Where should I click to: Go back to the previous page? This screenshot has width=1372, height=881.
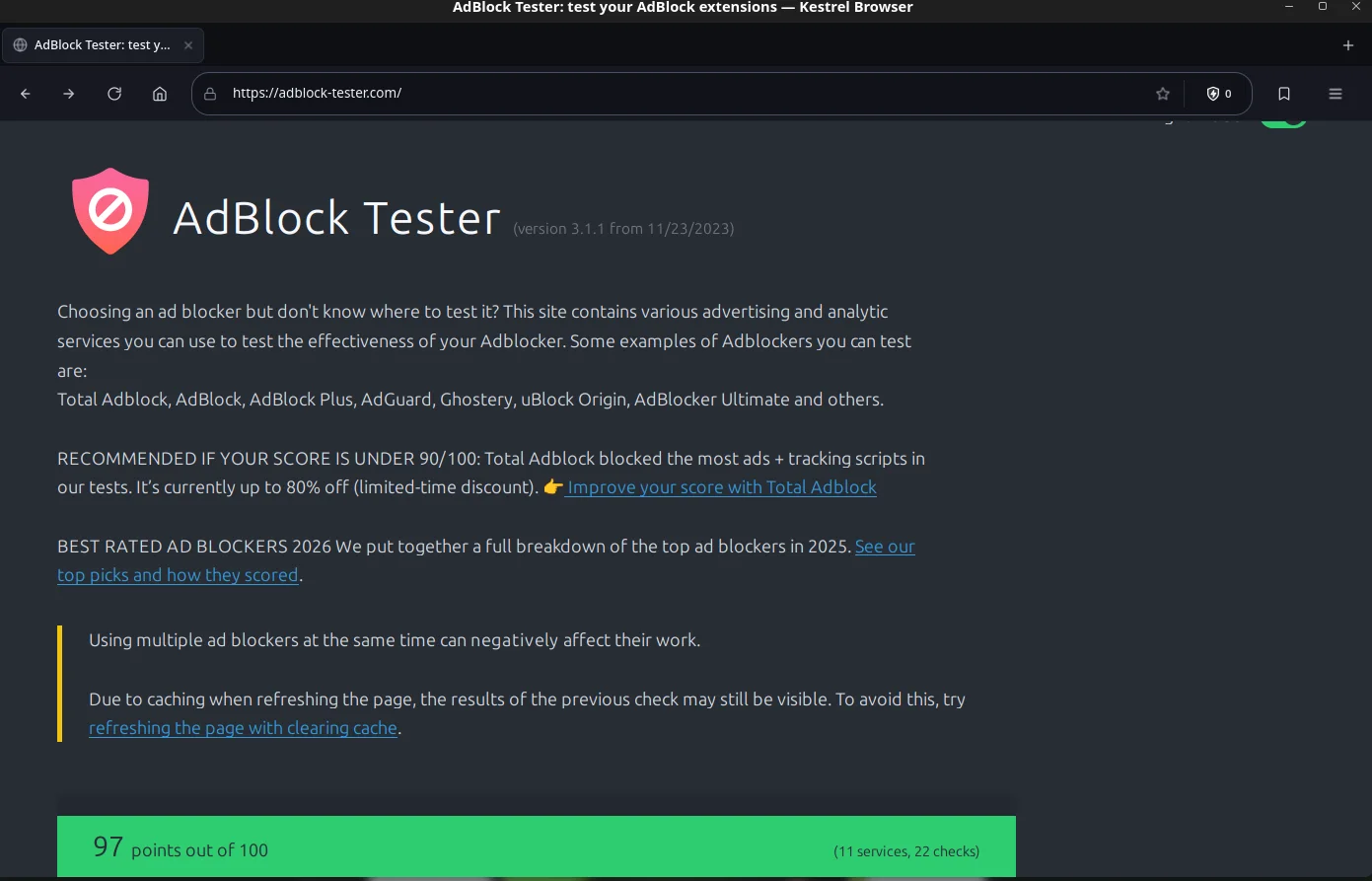click(26, 94)
